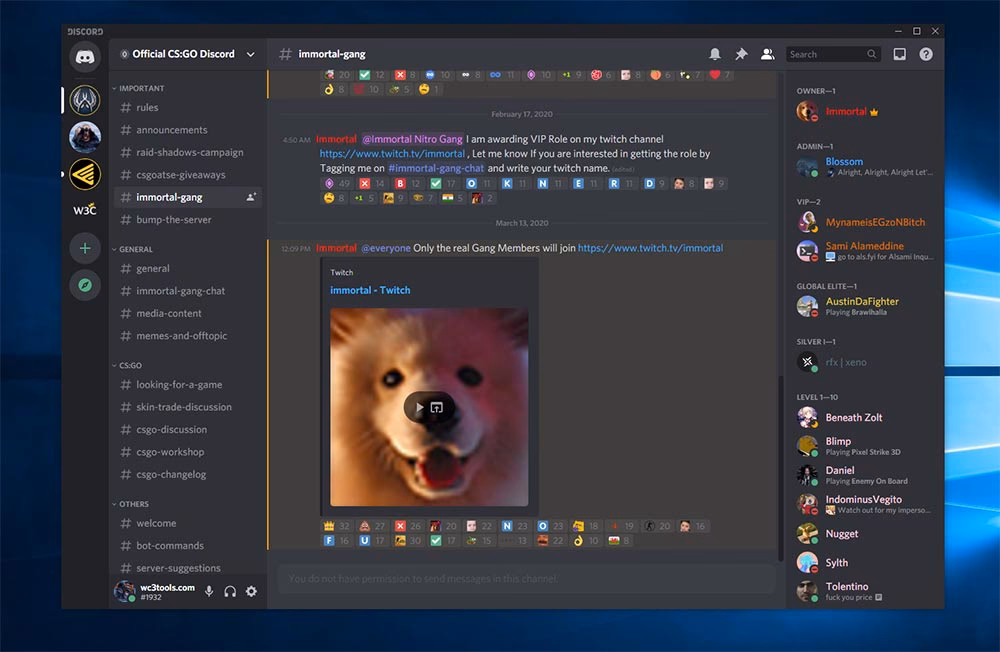Open the W3C server icon
The height and width of the screenshot is (652, 1000).
85,210
